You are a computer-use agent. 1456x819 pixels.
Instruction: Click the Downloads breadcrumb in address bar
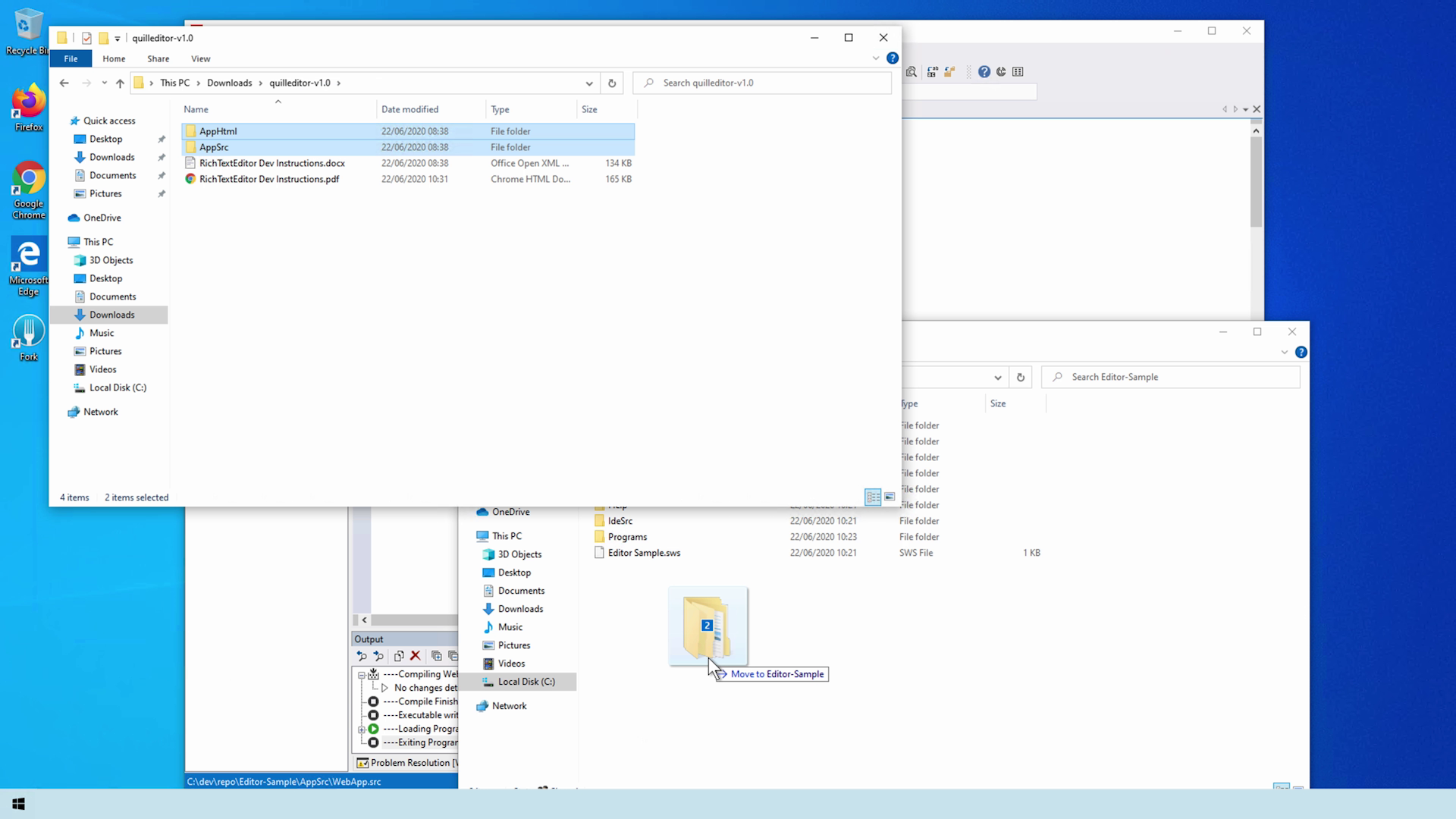tap(229, 83)
